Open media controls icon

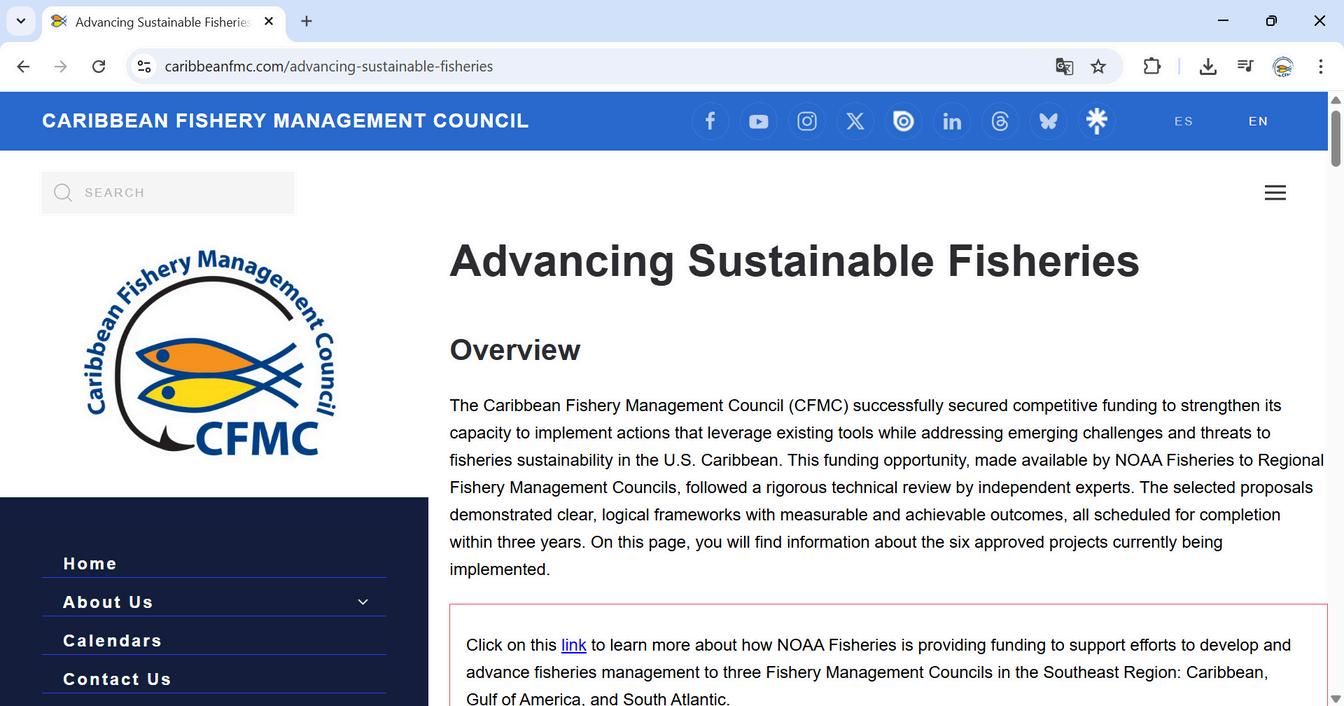point(1245,66)
